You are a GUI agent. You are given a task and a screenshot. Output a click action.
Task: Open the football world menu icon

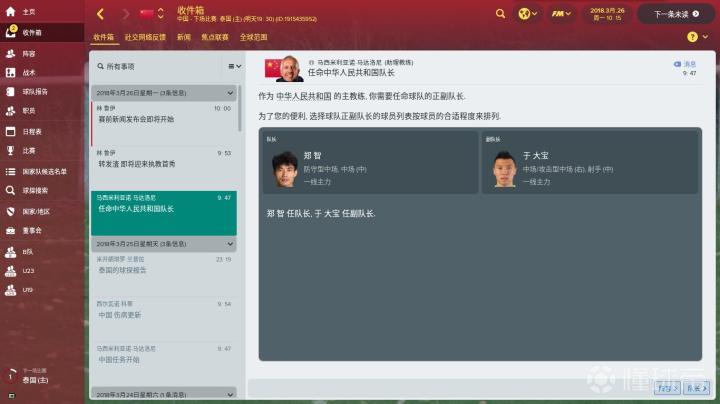point(527,14)
